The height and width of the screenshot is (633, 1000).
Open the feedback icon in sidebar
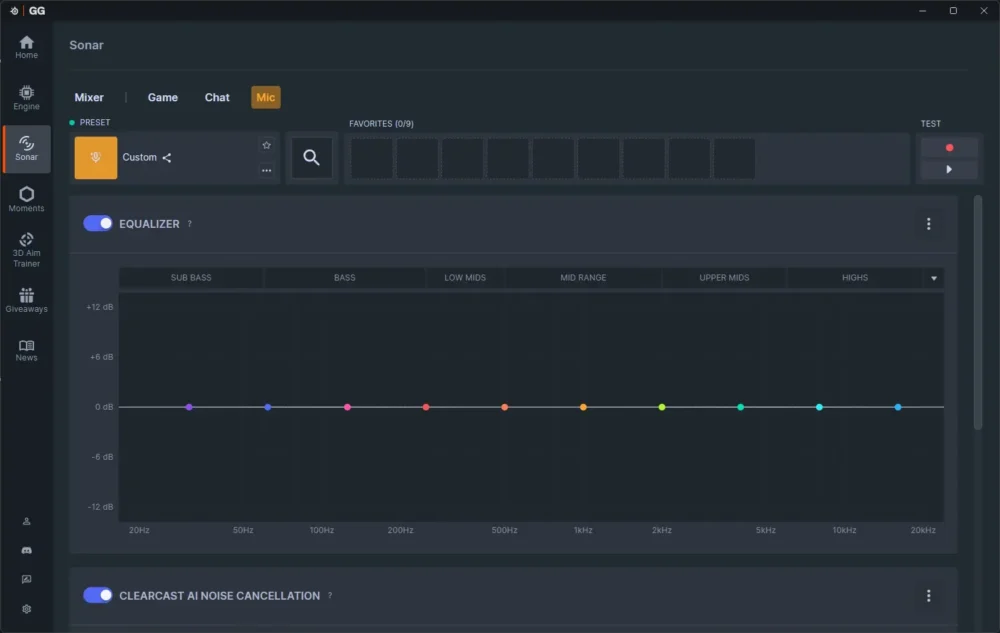pyautogui.click(x=26, y=579)
